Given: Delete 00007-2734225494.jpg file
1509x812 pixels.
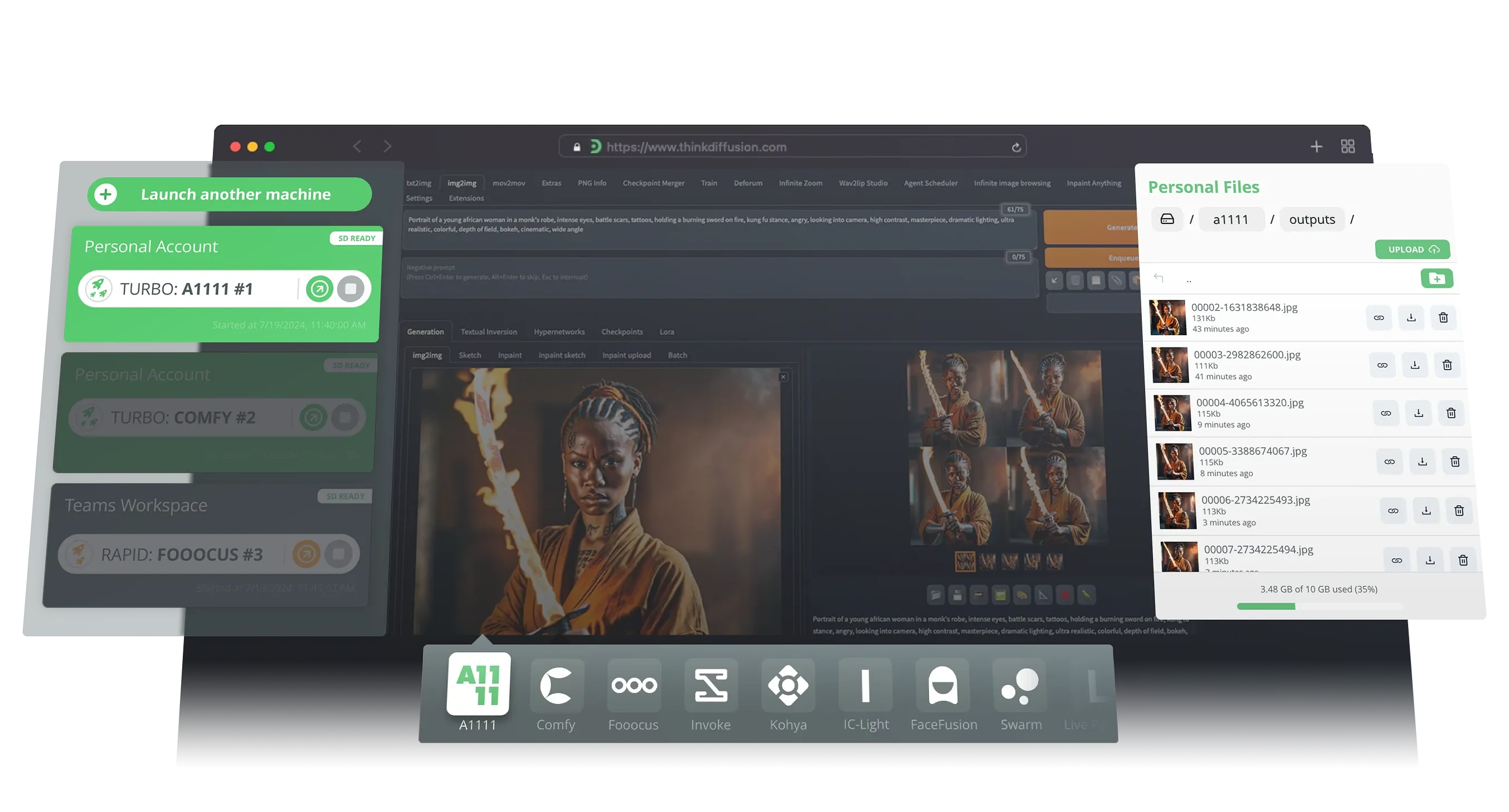Looking at the screenshot, I should (x=1462, y=560).
